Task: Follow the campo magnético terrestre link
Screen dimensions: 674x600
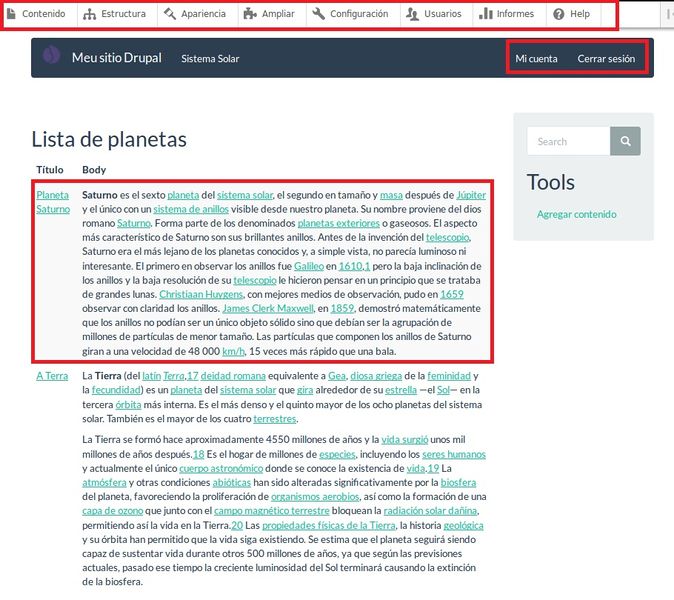Action: click(272, 511)
